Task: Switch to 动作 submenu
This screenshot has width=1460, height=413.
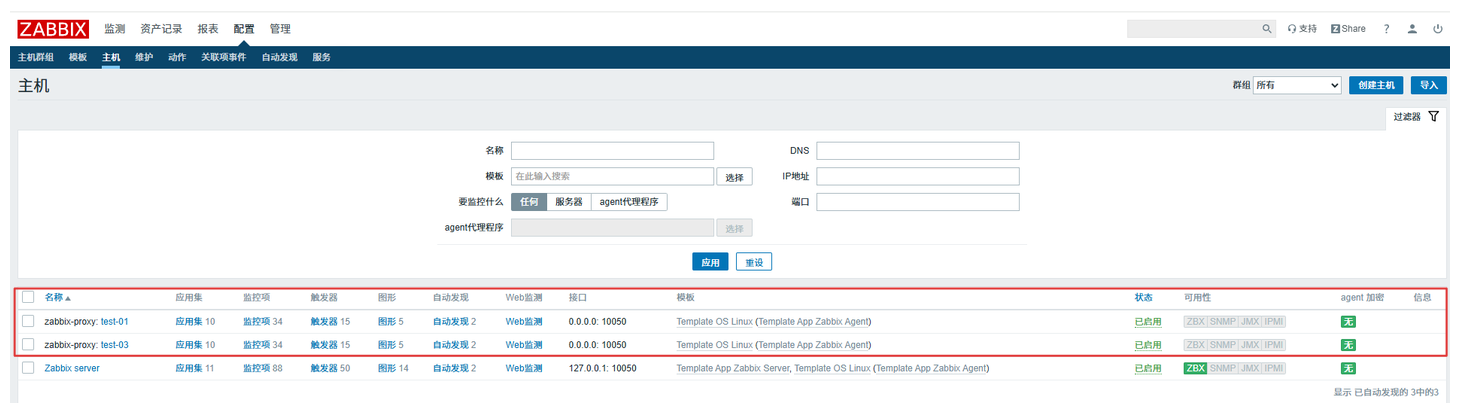Action: tap(177, 57)
